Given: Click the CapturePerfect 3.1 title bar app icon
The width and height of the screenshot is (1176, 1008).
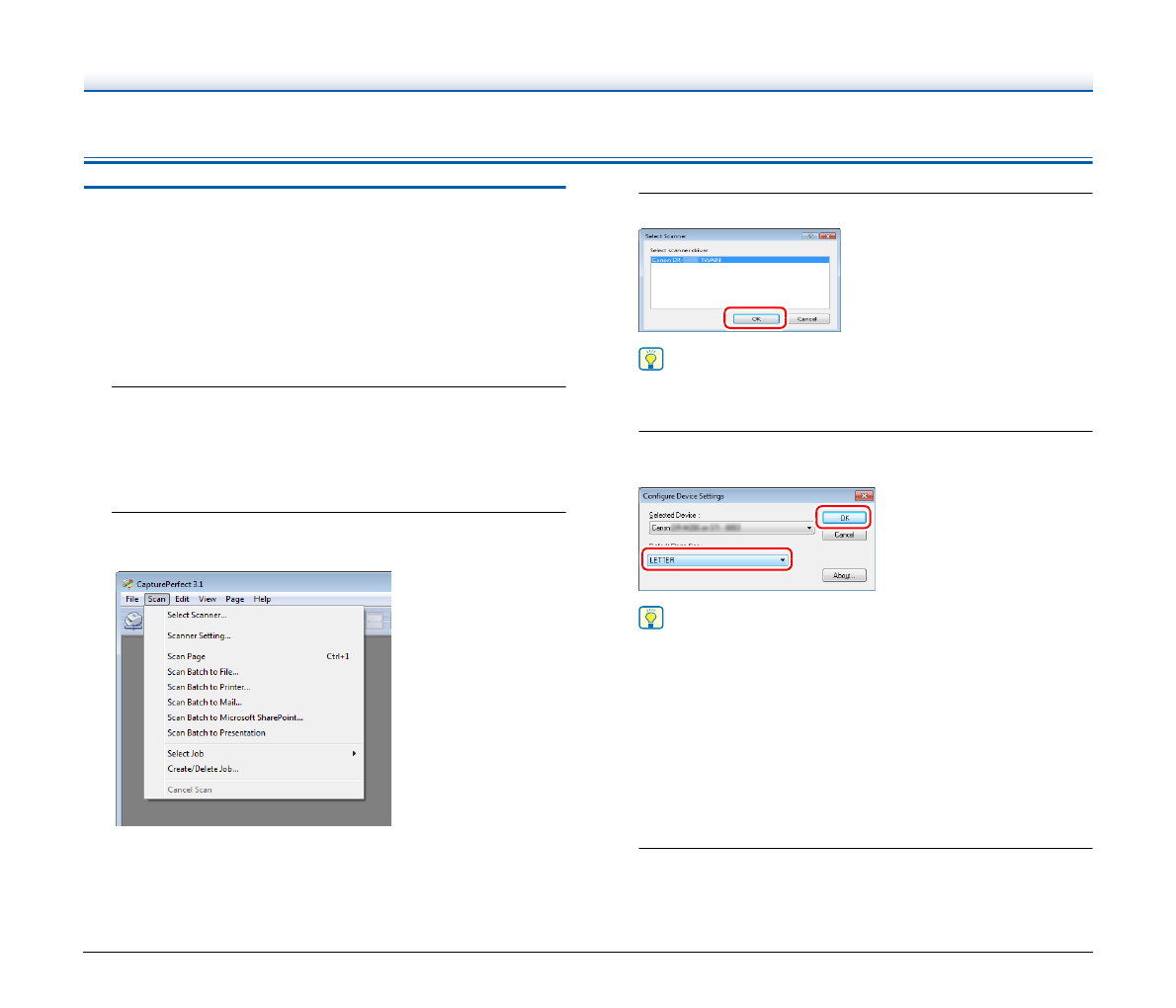Looking at the screenshot, I should (x=126, y=584).
